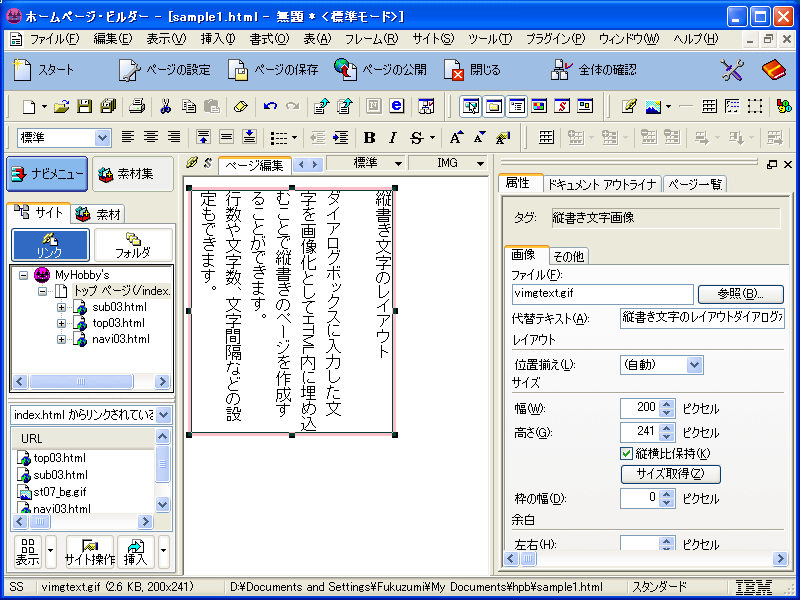The width and height of the screenshot is (800, 600).
Task: Expand the navi03.html tree node
Action: coord(61,339)
